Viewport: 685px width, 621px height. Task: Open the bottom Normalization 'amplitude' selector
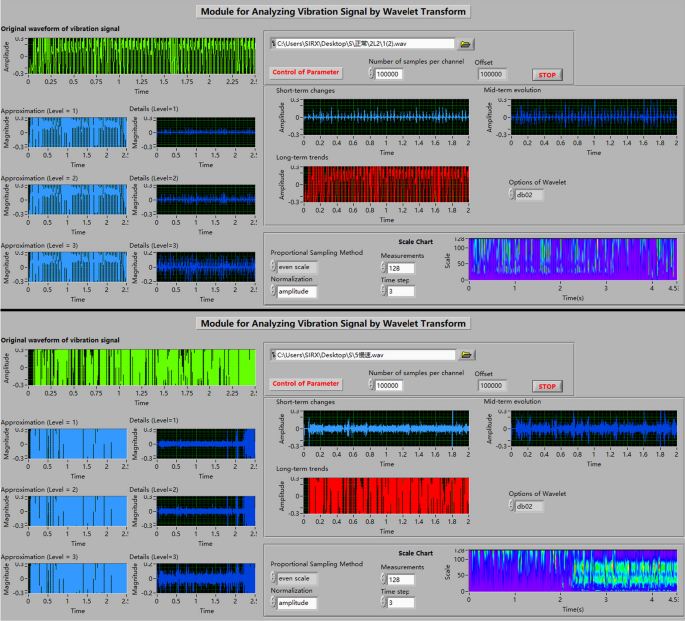296,603
